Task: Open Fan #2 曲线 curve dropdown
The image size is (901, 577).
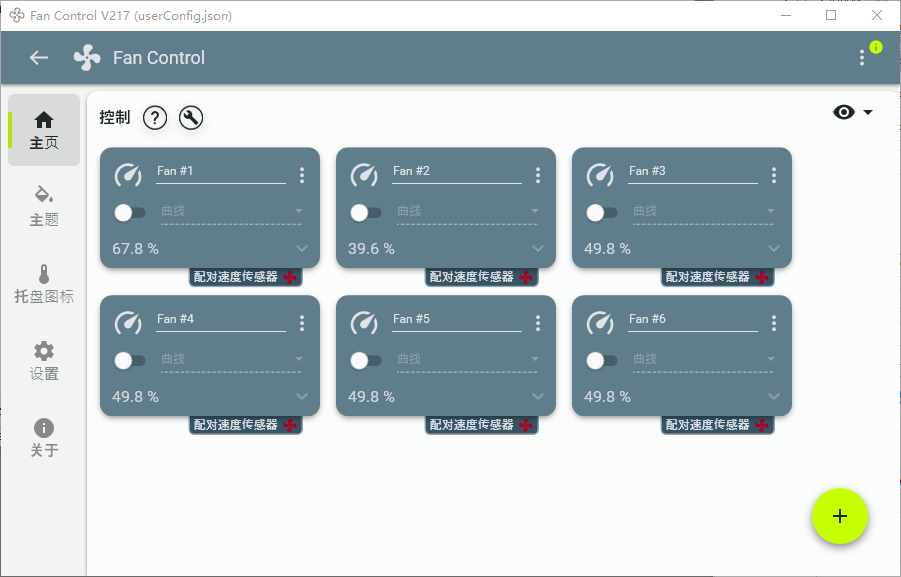Action: (467, 211)
